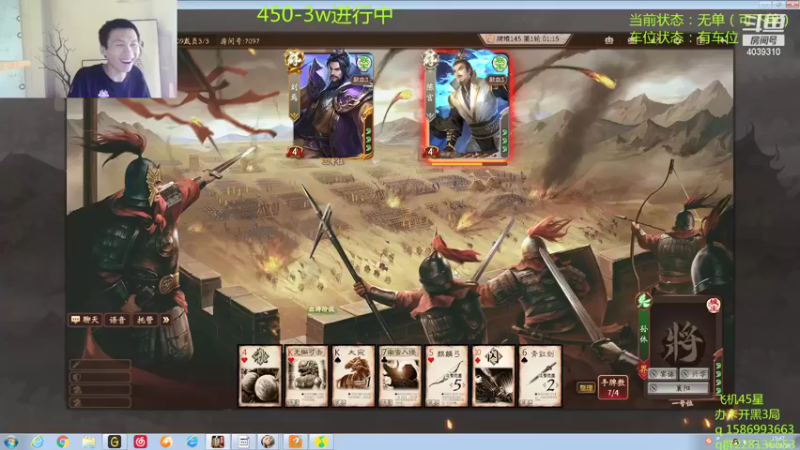This screenshot has height=450, width=800.
Task: Switch to the Sanguosha game taskbar icon
Action: click(218, 442)
